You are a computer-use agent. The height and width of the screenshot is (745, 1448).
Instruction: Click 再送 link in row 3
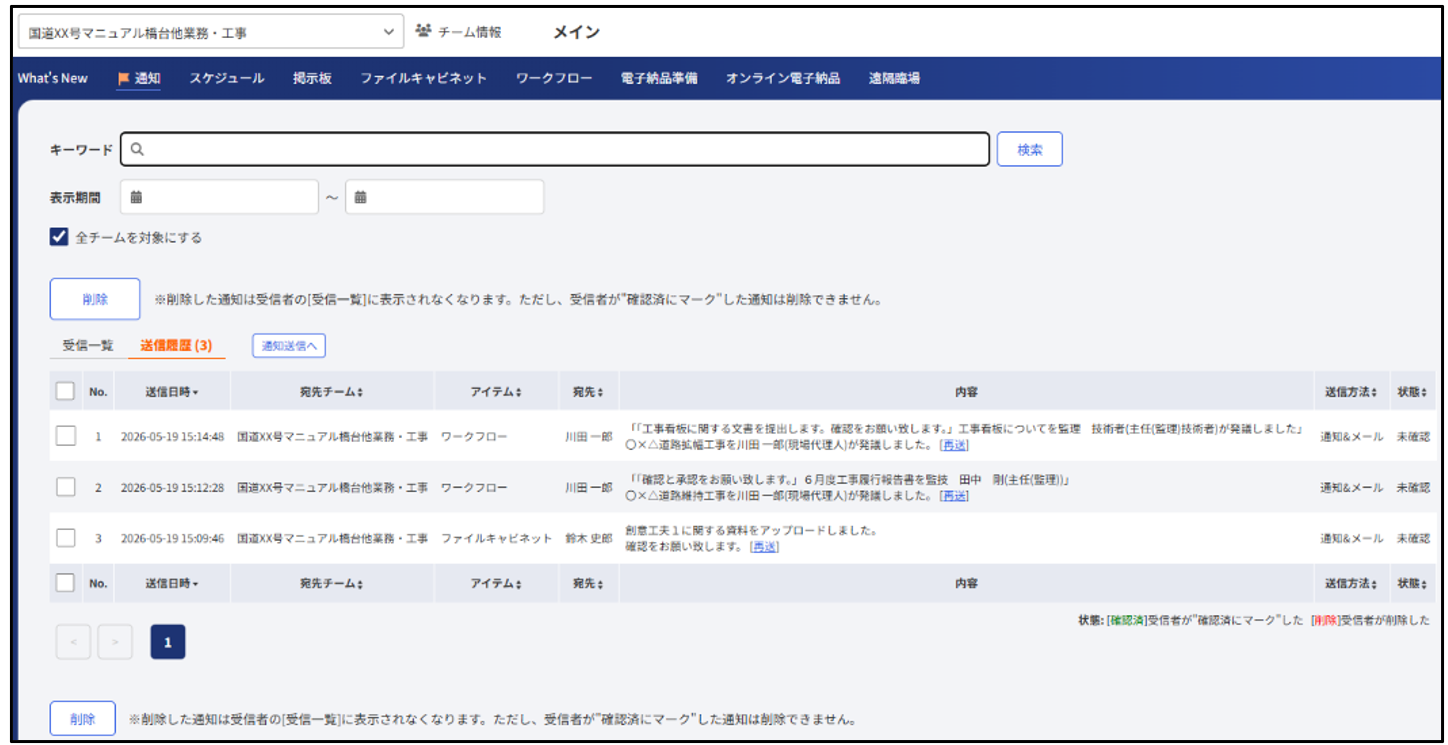click(x=765, y=547)
